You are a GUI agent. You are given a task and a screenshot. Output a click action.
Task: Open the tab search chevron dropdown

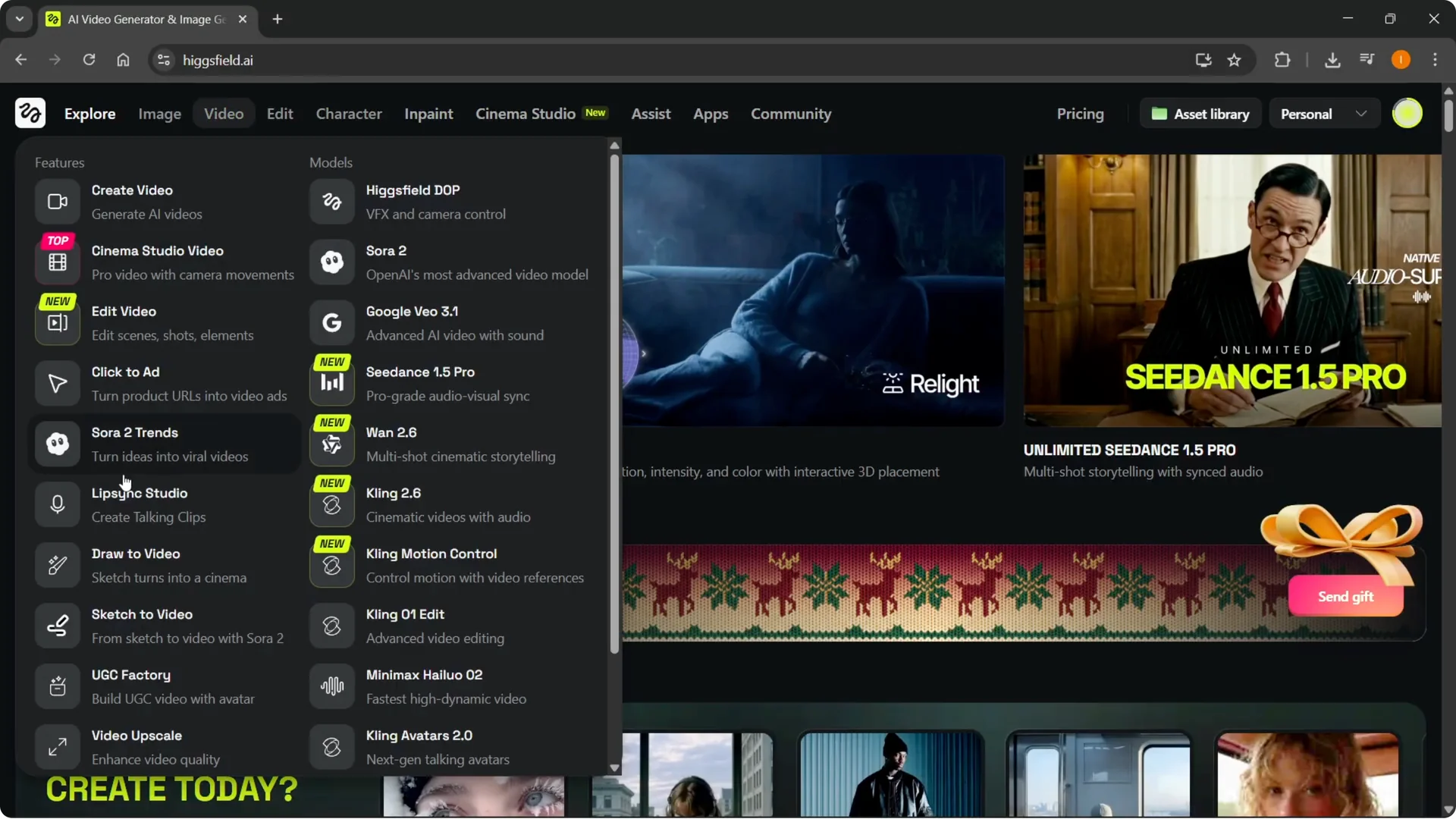coord(20,19)
